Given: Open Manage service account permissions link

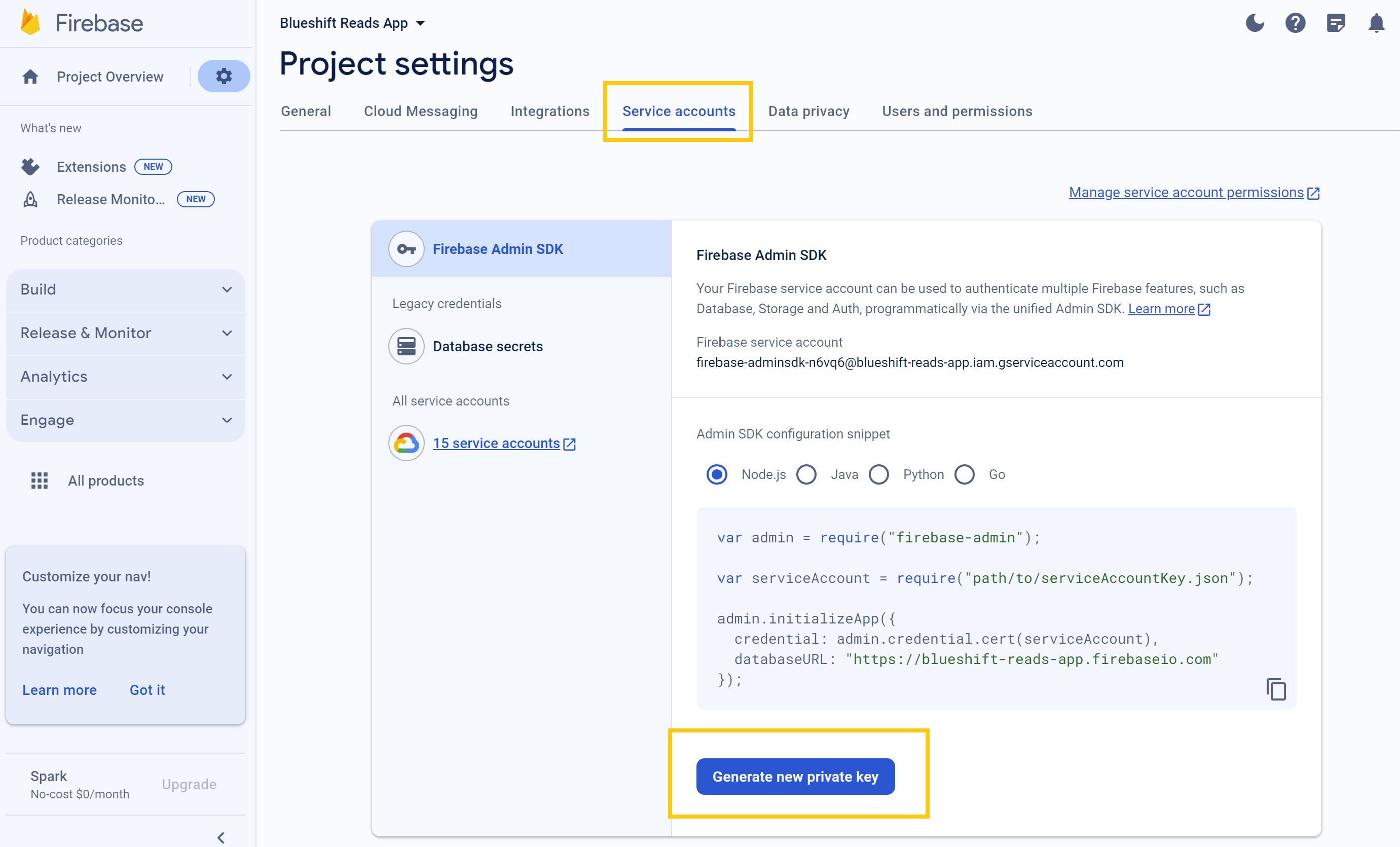Looking at the screenshot, I should pyautogui.click(x=1186, y=193).
